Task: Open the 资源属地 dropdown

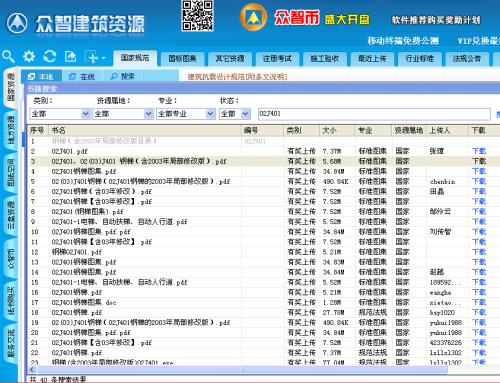Action: pyautogui.click(x=123, y=114)
